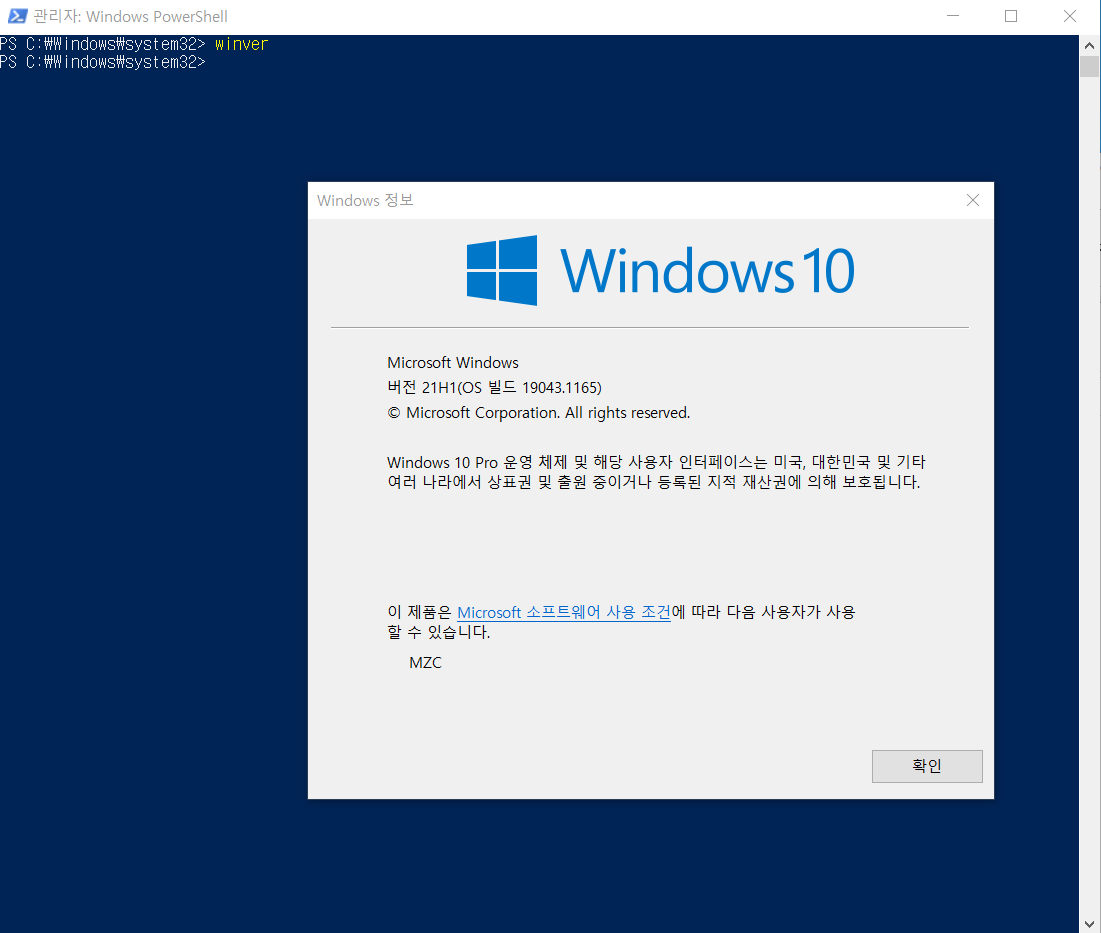Click the Microsoft Windows label
This screenshot has height=933, width=1101.
(x=453, y=363)
